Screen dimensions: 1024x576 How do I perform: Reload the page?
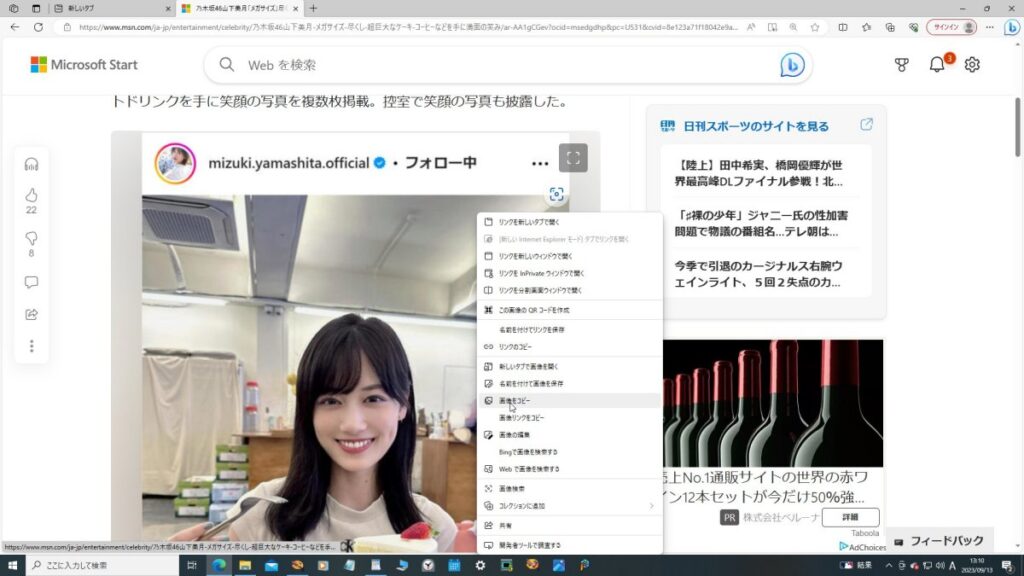(39, 27)
